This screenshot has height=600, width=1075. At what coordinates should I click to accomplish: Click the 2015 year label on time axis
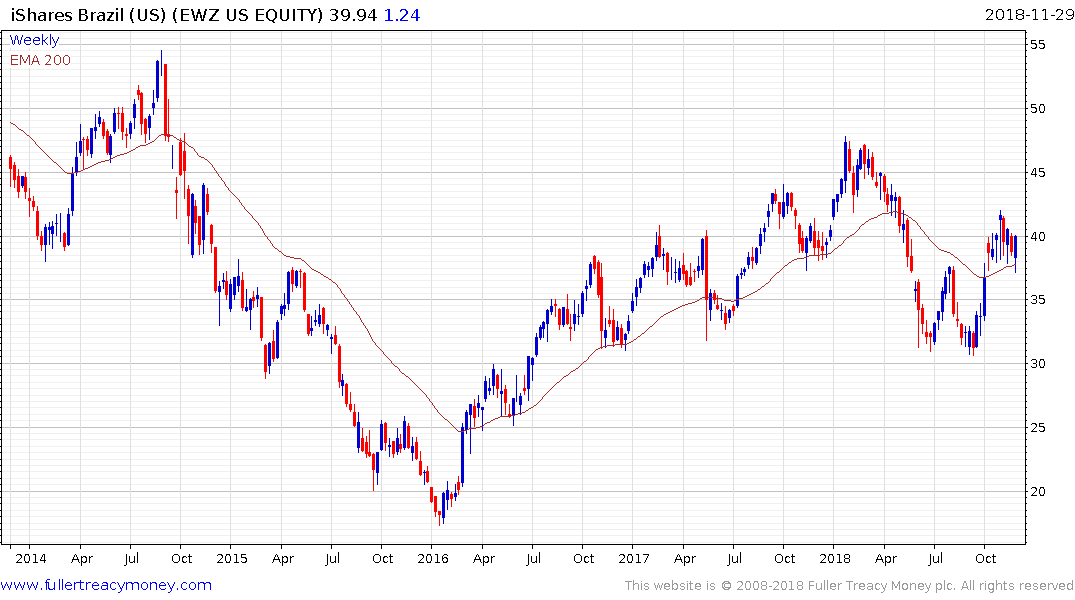(232, 558)
